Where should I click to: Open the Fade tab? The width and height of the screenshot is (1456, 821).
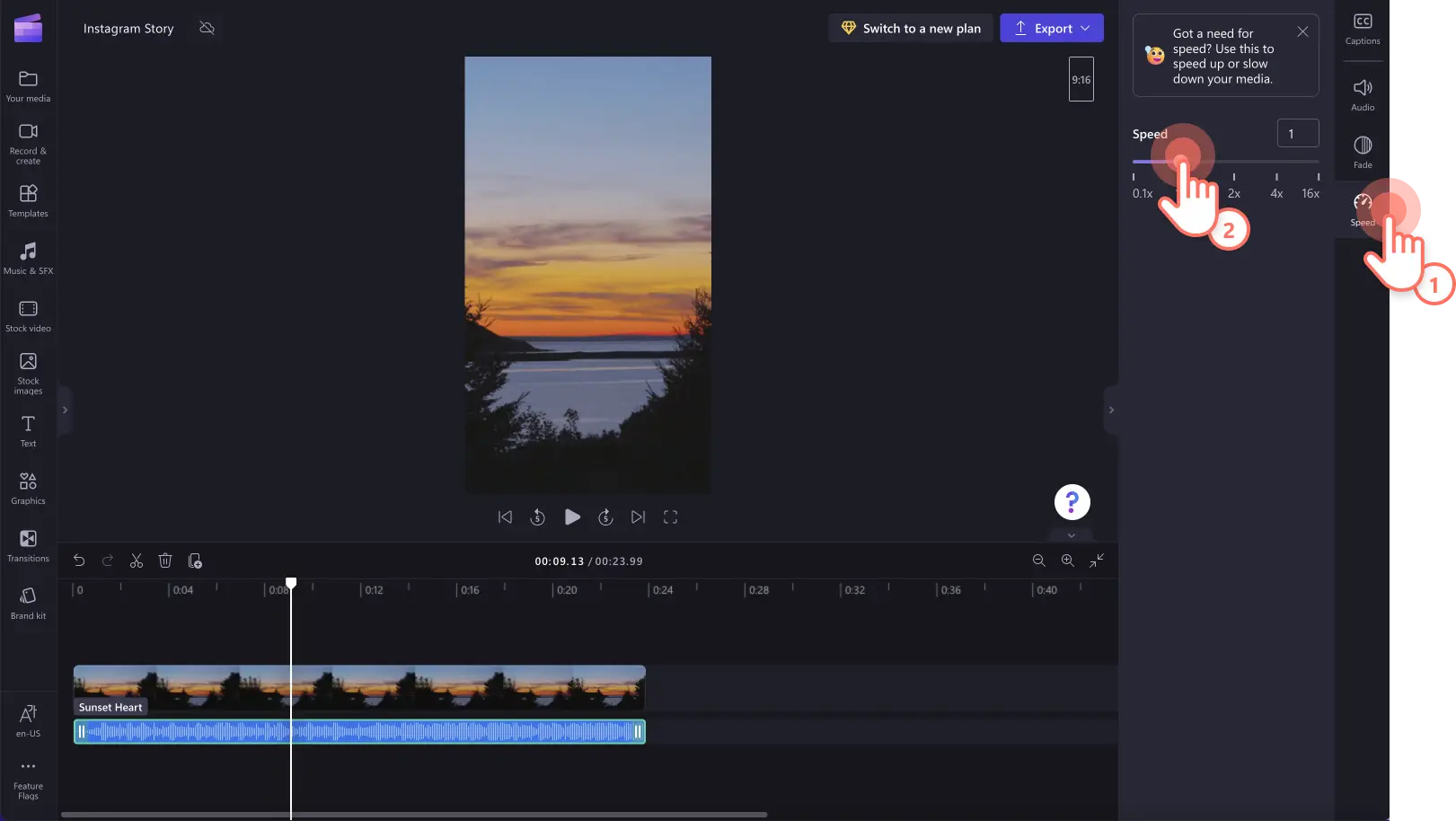1363,152
